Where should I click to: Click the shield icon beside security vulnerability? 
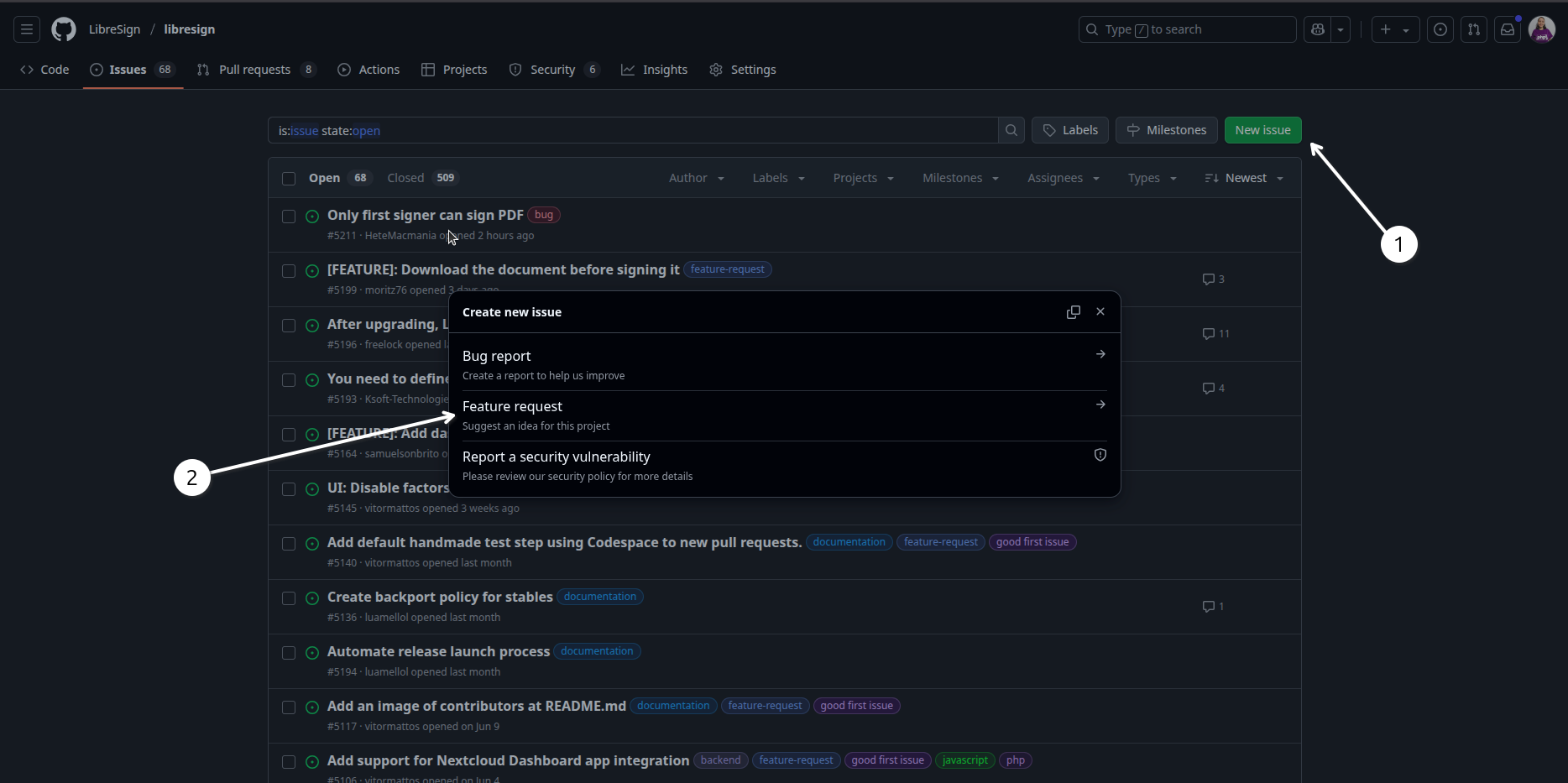[x=1100, y=455]
